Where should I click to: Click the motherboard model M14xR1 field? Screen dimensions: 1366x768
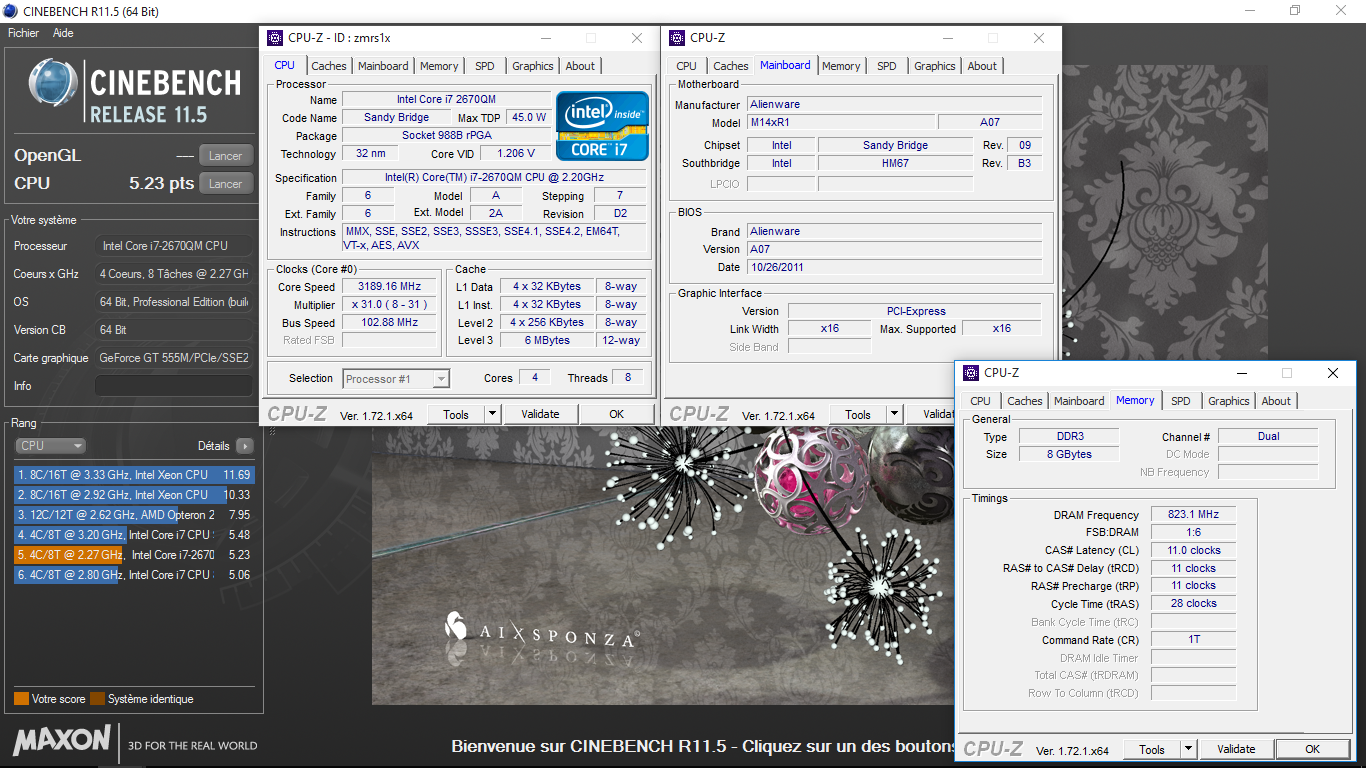point(841,123)
